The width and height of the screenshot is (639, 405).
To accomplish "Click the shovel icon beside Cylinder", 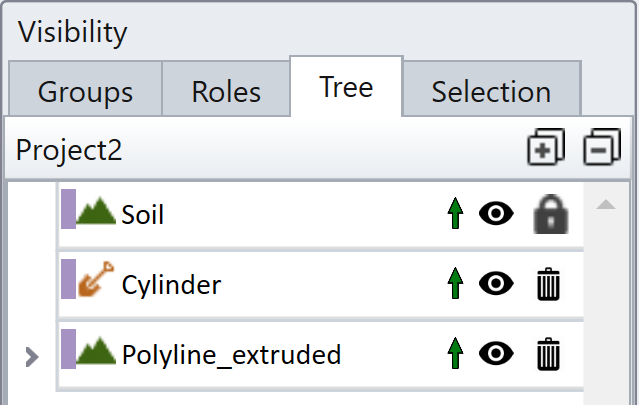I will 96,281.
